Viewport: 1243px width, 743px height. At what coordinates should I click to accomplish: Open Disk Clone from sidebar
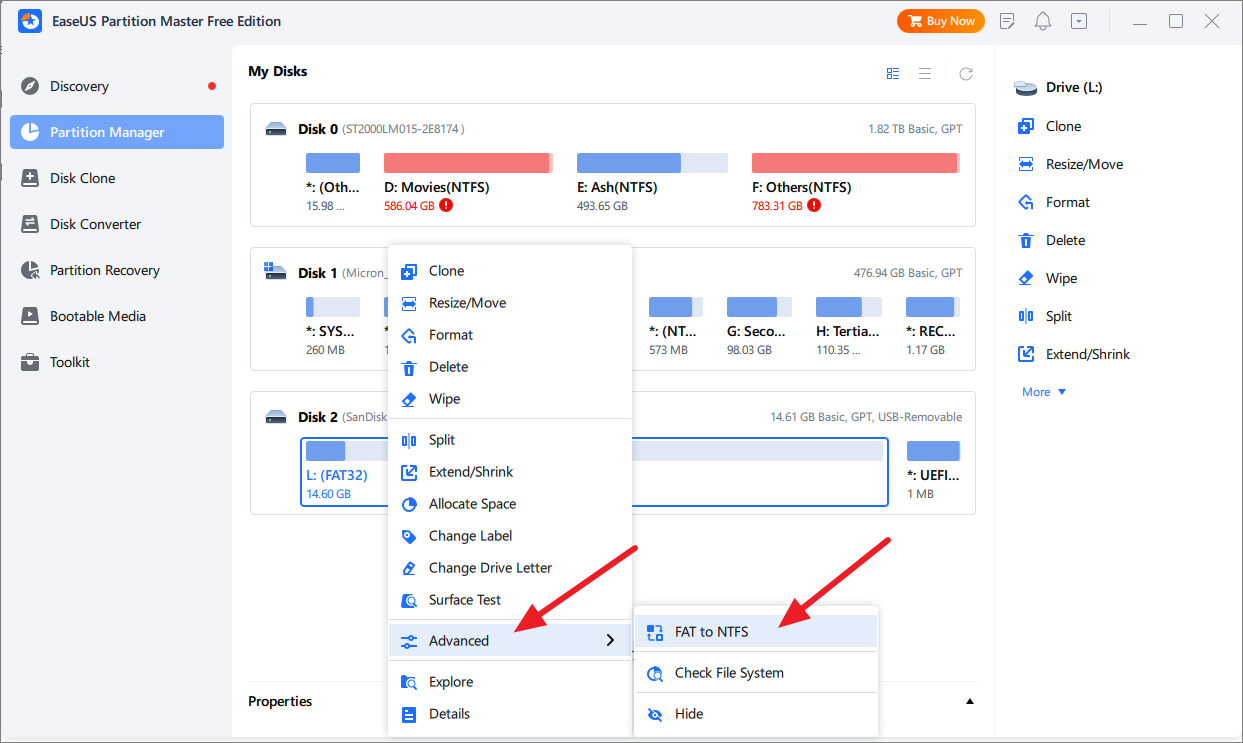[x=117, y=178]
